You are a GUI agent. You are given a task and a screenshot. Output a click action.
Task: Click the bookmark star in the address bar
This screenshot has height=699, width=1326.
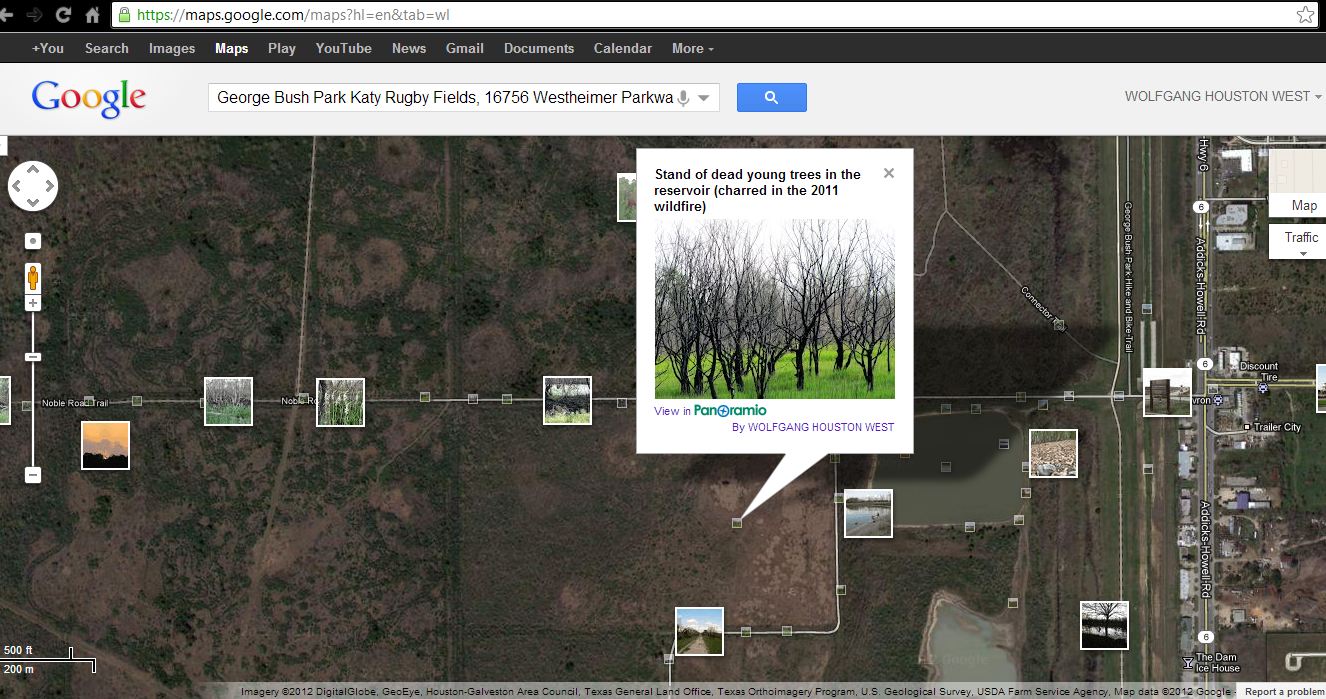tap(1305, 15)
